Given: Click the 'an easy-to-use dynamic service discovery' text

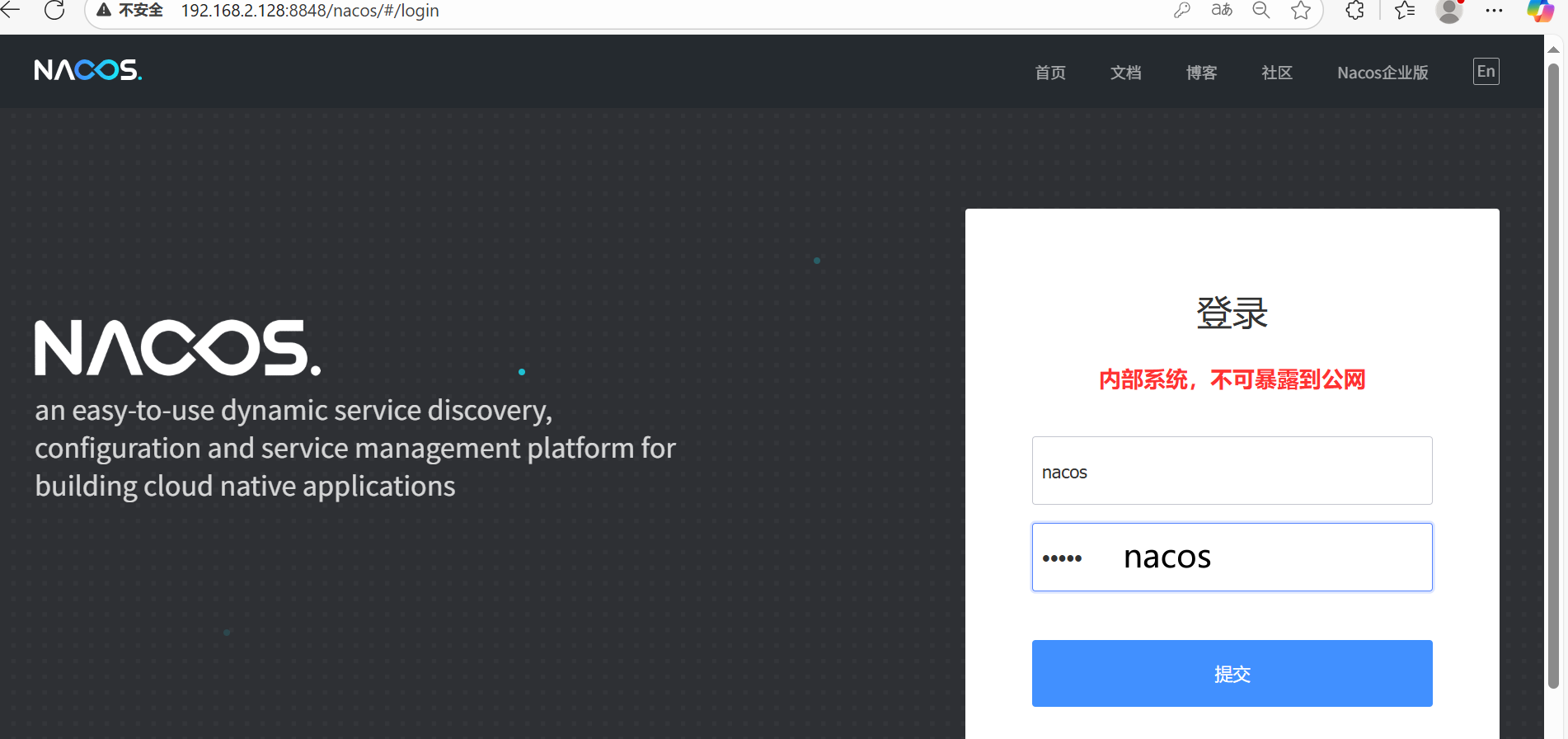Looking at the screenshot, I should pos(293,410).
